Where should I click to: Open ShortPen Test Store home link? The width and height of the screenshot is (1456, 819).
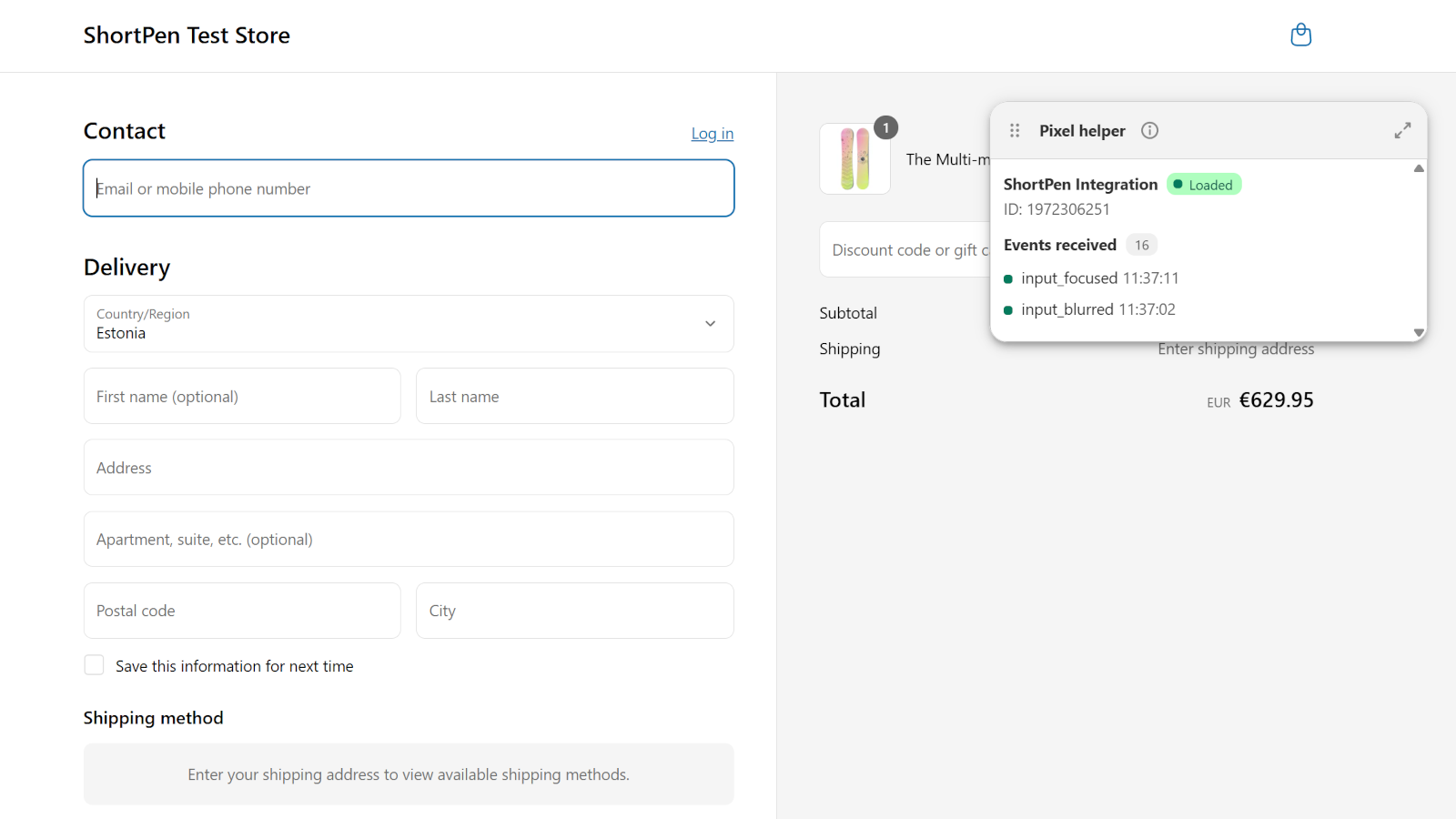pos(187,35)
